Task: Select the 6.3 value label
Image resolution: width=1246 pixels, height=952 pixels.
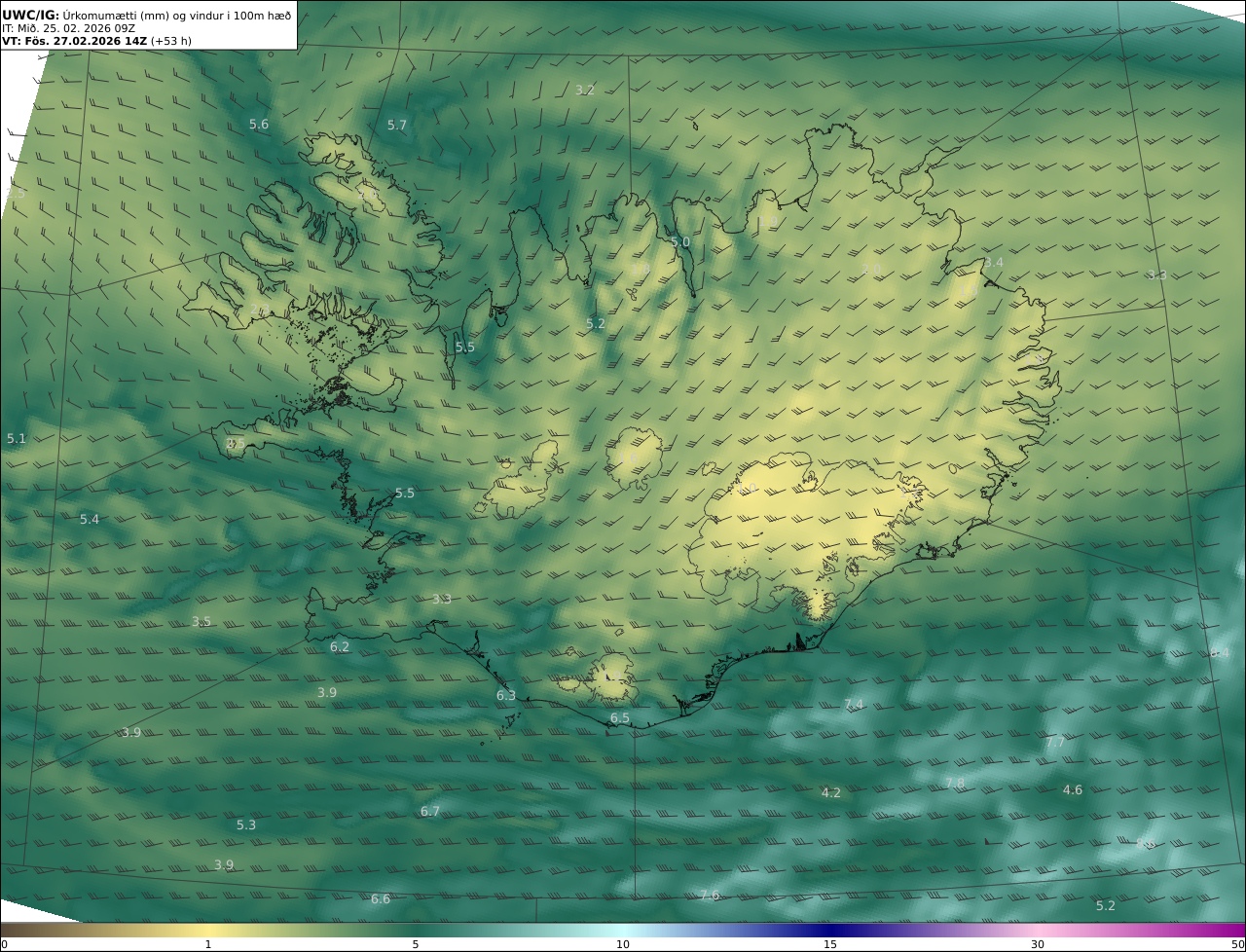Action: tap(506, 695)
